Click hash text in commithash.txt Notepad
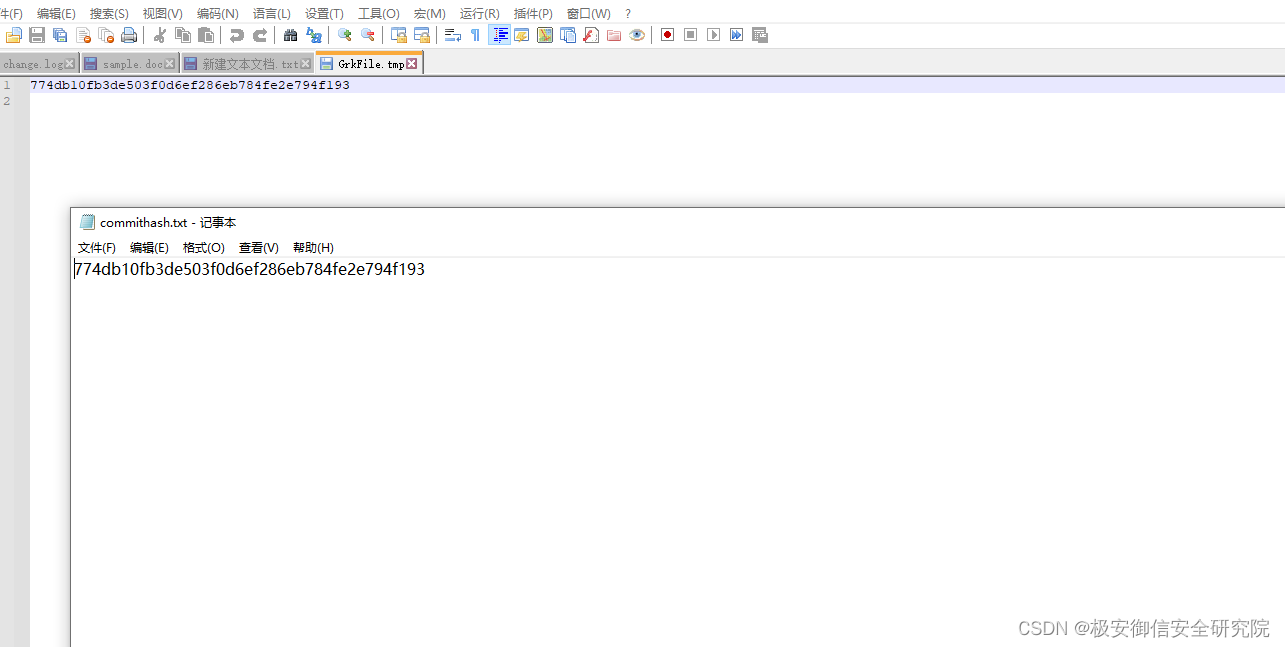The height and width of the screenshot is (647, 1285). pyautogui.click(x=250, y=269)
